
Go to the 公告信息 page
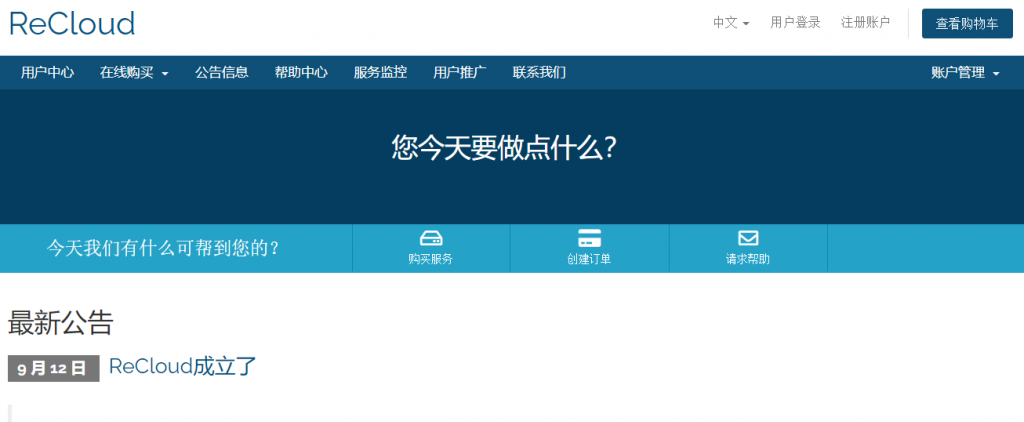(221, 72)
